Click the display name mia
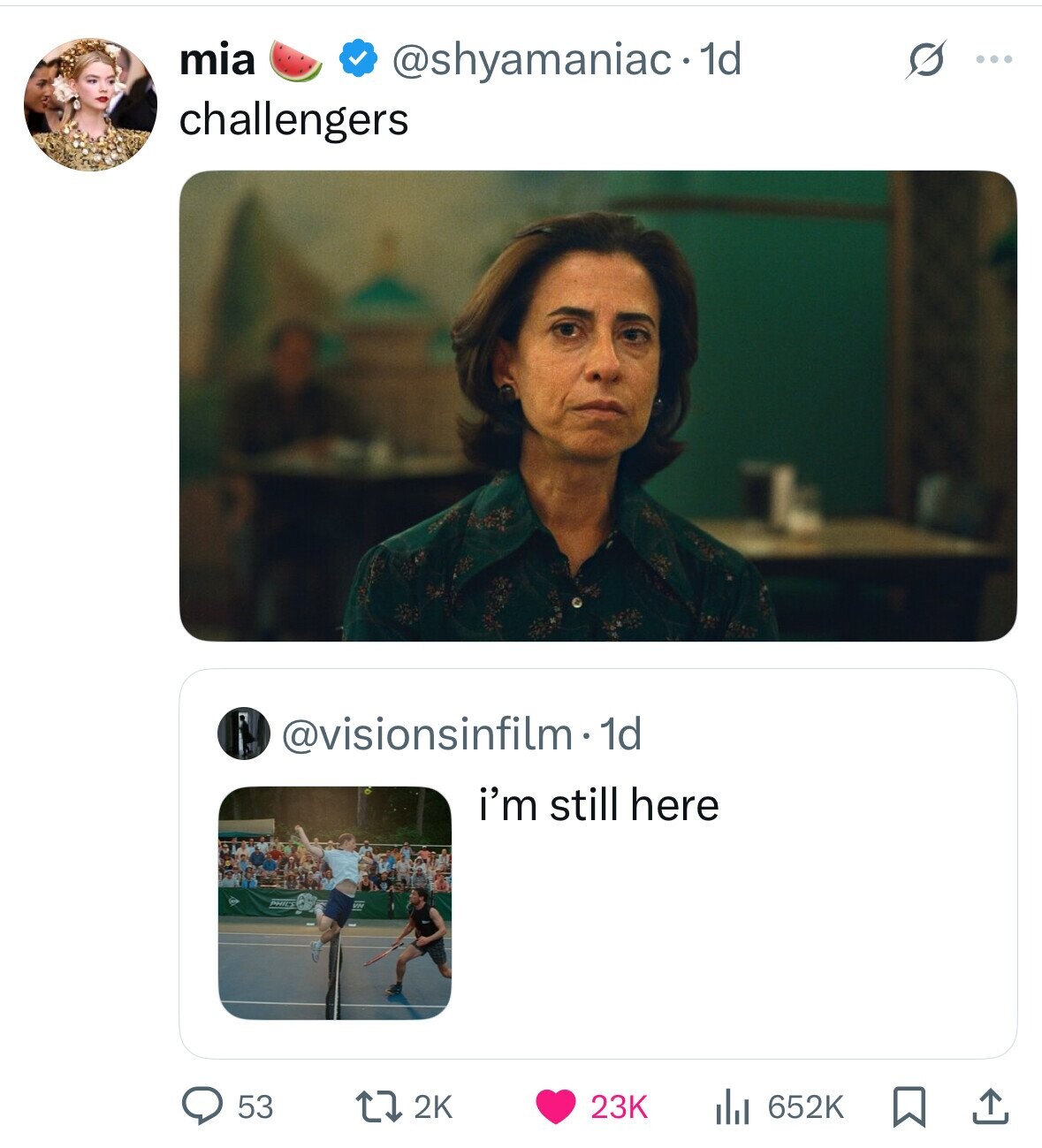 pos(217,60)
